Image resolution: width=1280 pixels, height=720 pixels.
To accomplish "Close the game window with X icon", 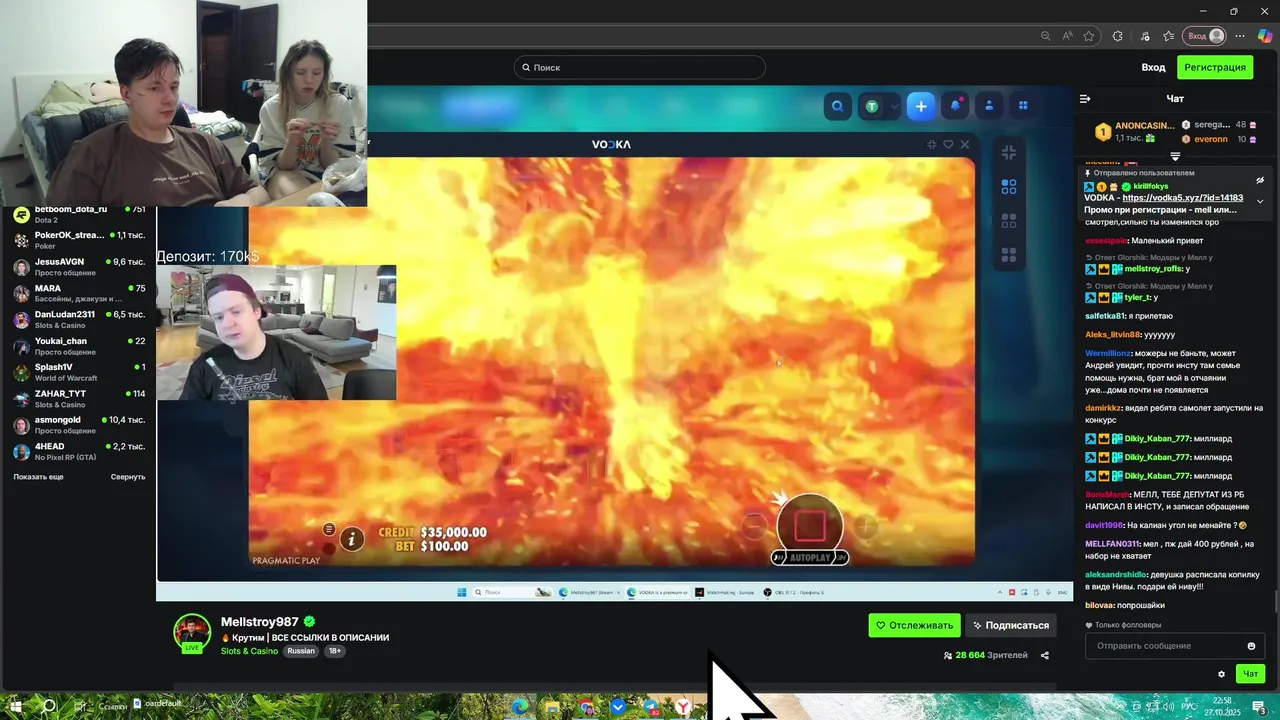I will (965, 145).
